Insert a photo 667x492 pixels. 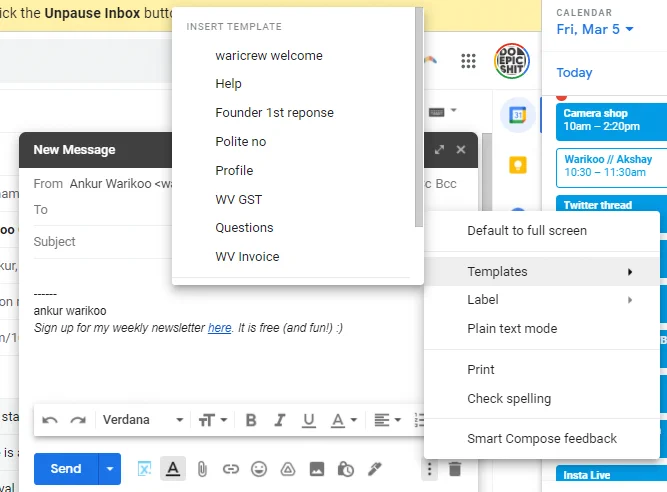coord(317,469)
